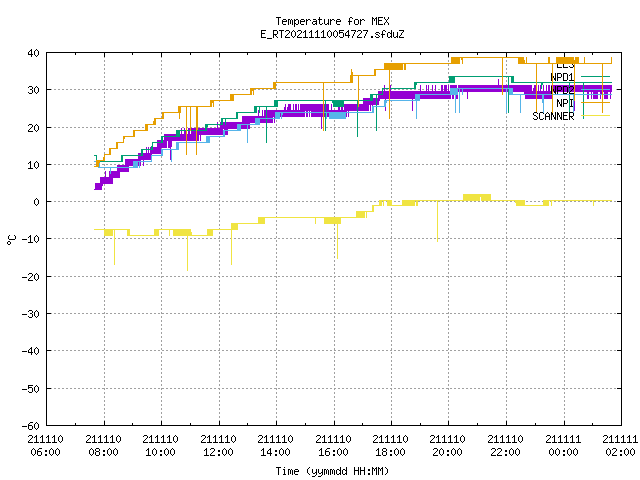
Task: Click the SCANNER legend label
Action: pos(553,116)
